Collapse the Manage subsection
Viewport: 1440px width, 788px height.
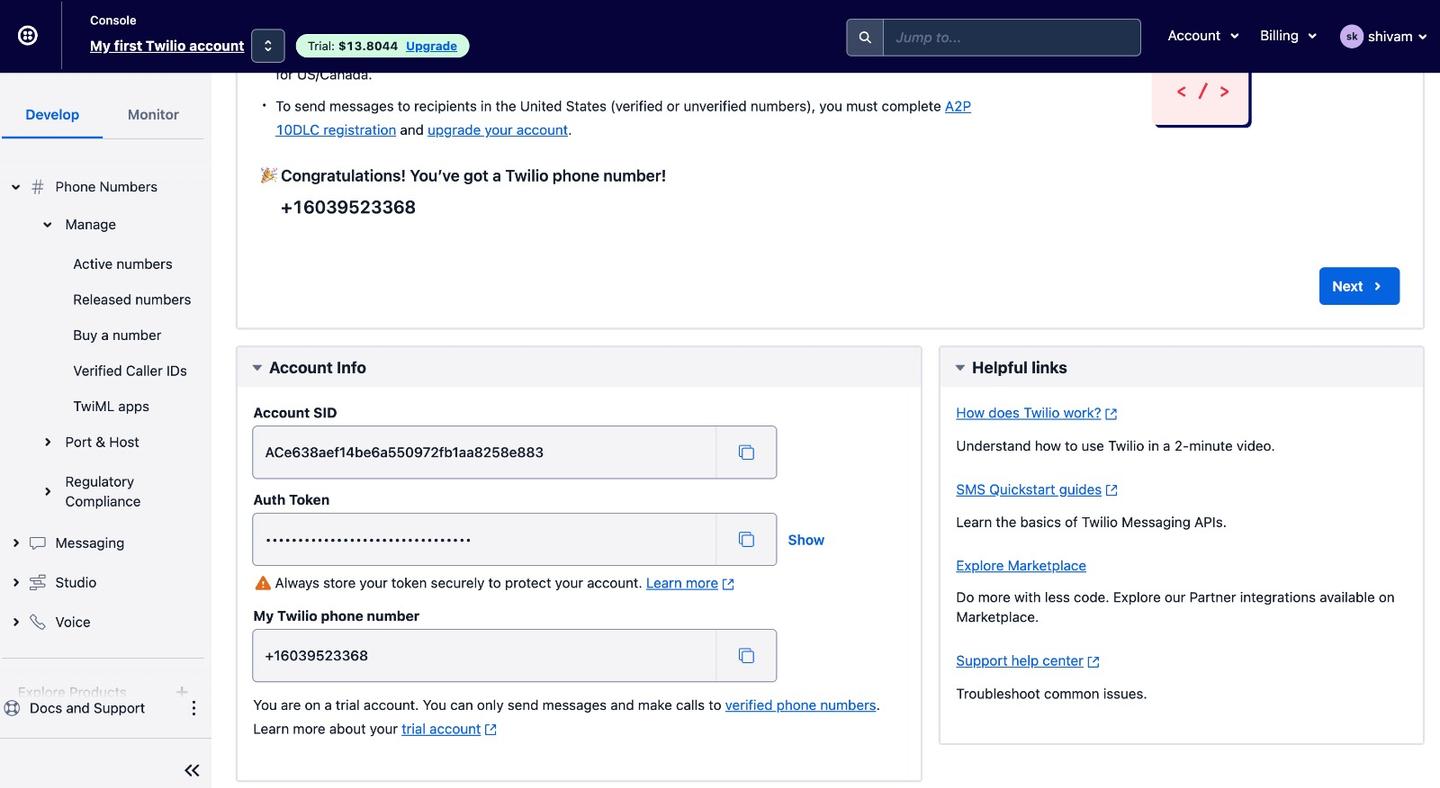pyautogui.click(x=47, y=225)
